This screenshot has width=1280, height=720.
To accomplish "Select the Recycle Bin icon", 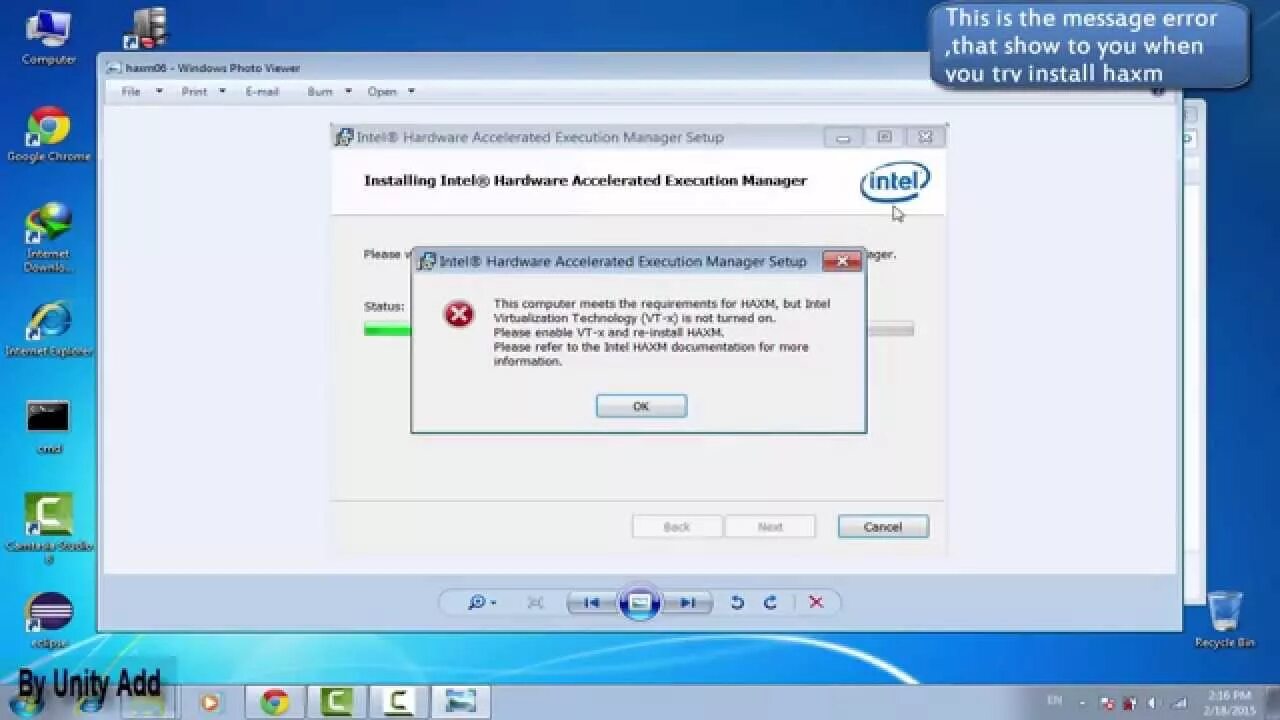I will pyautogui.click(x=1224, y=619).
